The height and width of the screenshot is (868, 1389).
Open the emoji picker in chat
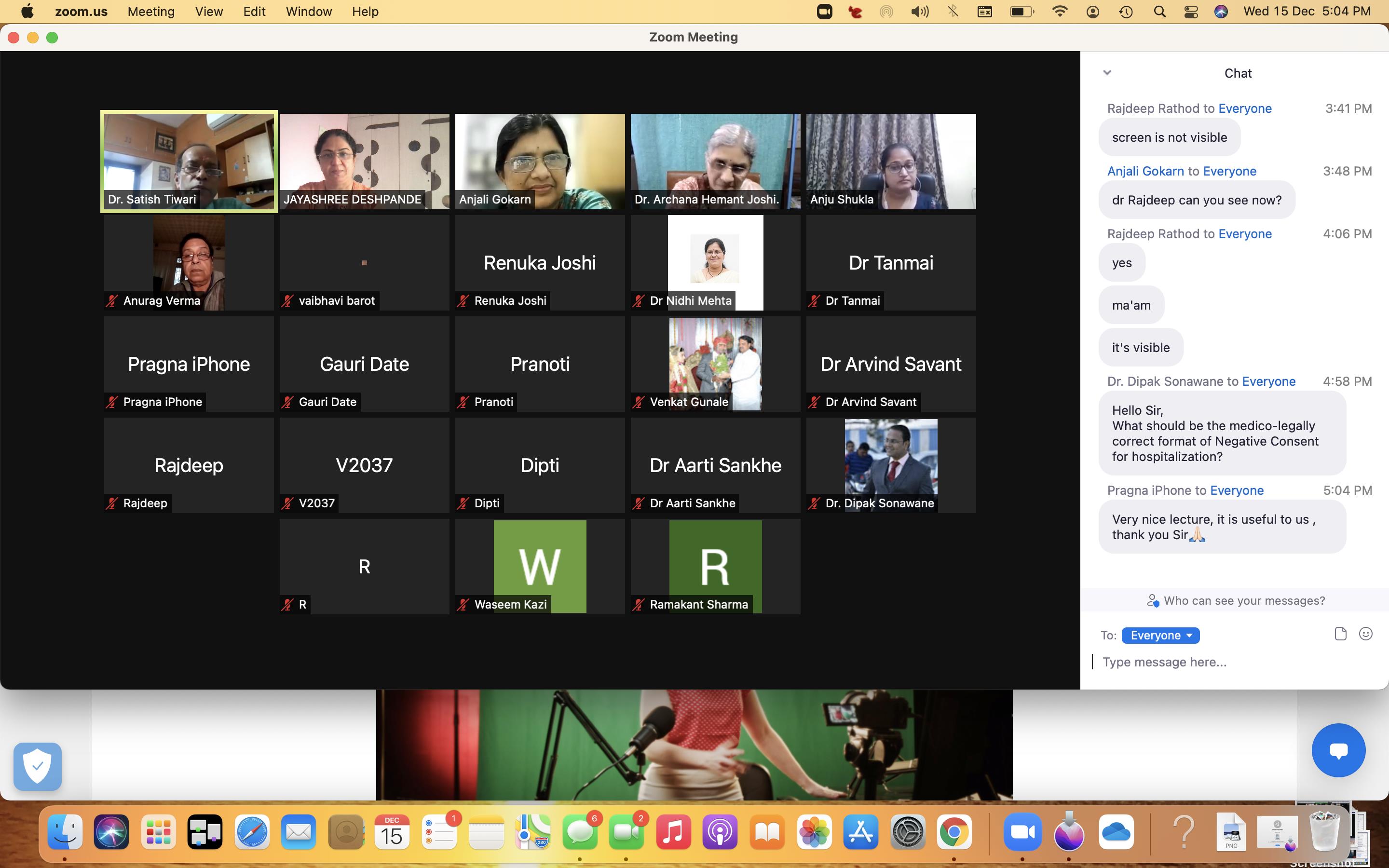pyautogui.click(x=1365, y=634)
